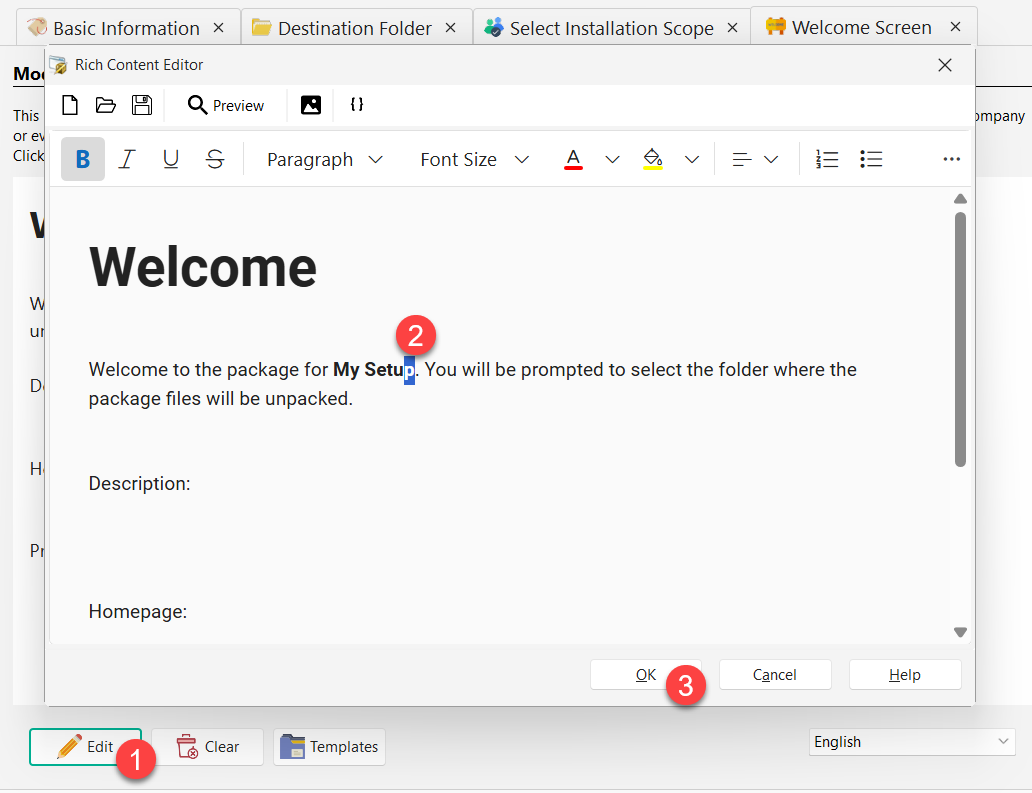Open a file in the Rich Content Editor
This screenshot has height=793, width=1032.
point(106,105)
